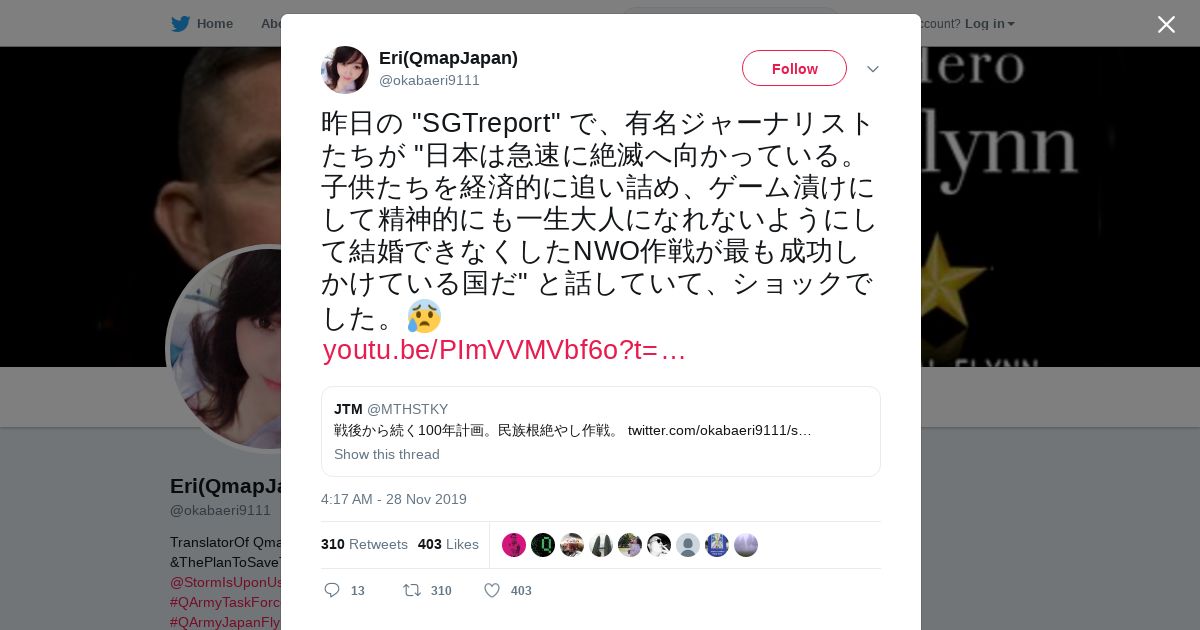Open the Log in dropdown
The height and width of the screenshot is (630, 1200).
(x=990, y=23)
